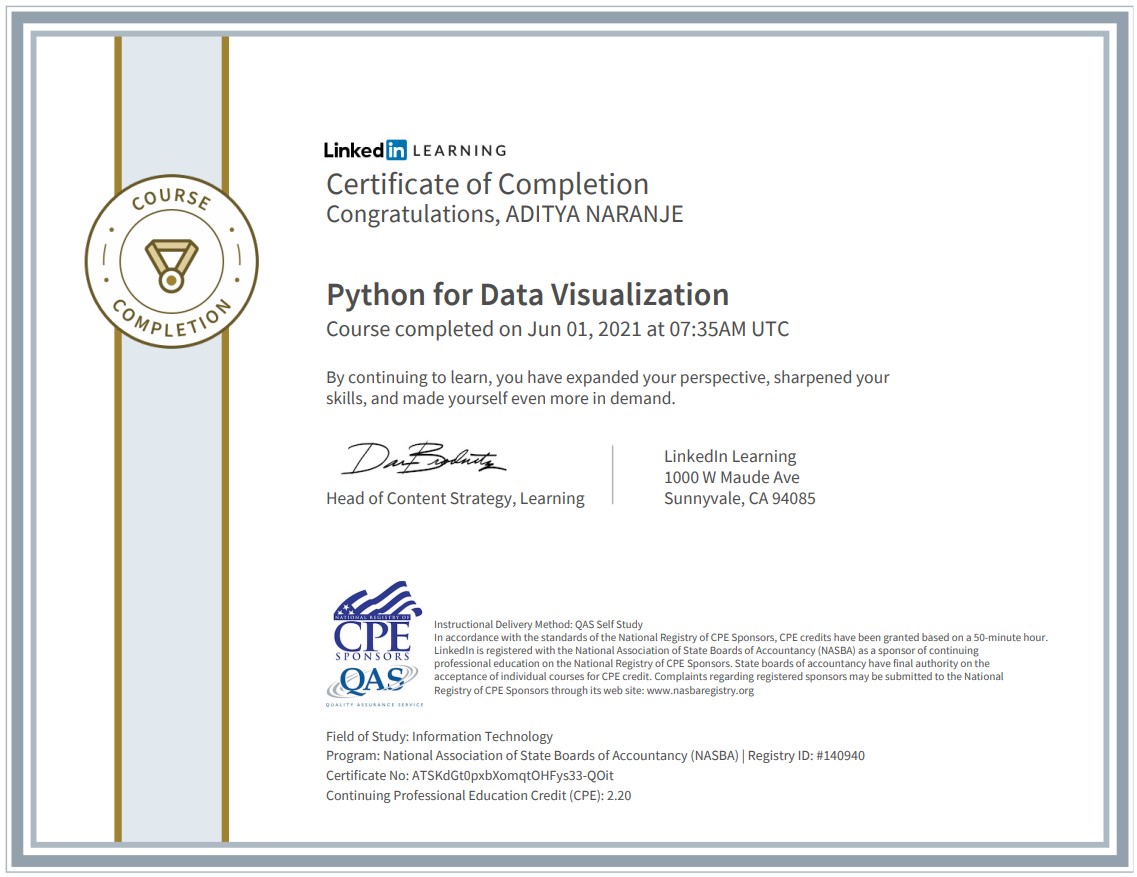Click the 'COURSE' text on the badge

(171, 200)
